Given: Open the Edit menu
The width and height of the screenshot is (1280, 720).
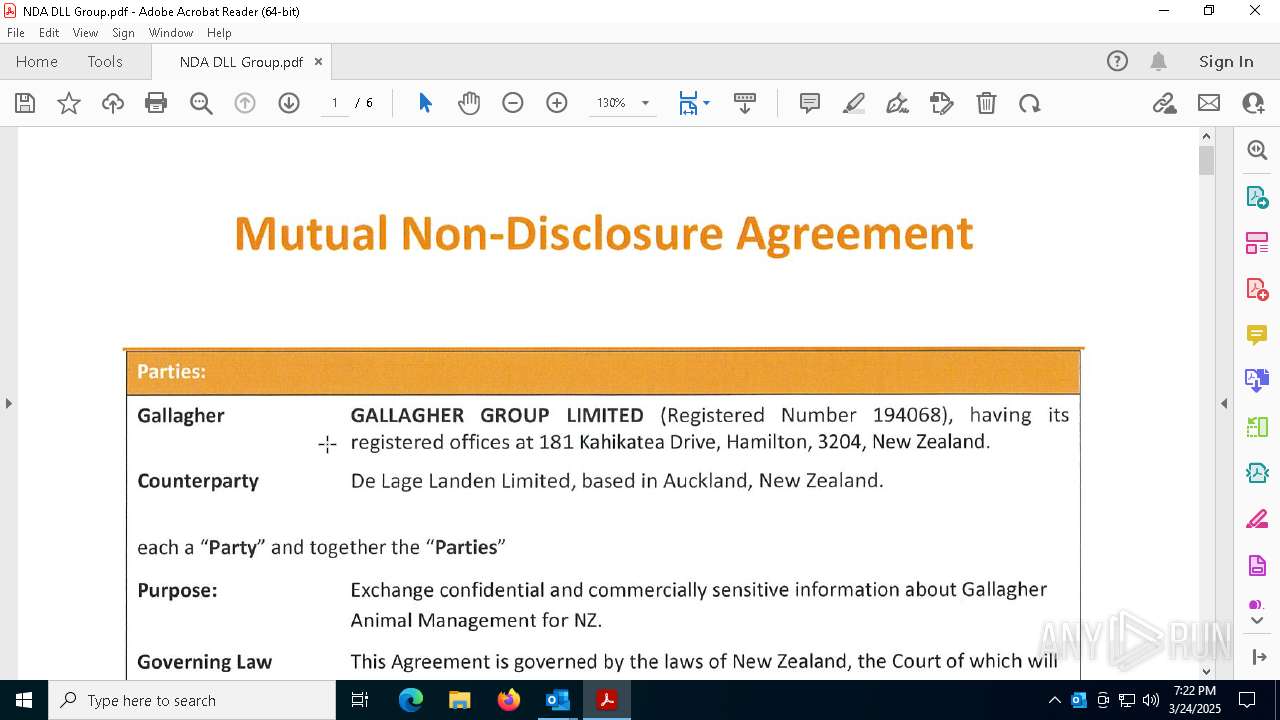Looking at the screenshot, I should [x=49, y=33].
